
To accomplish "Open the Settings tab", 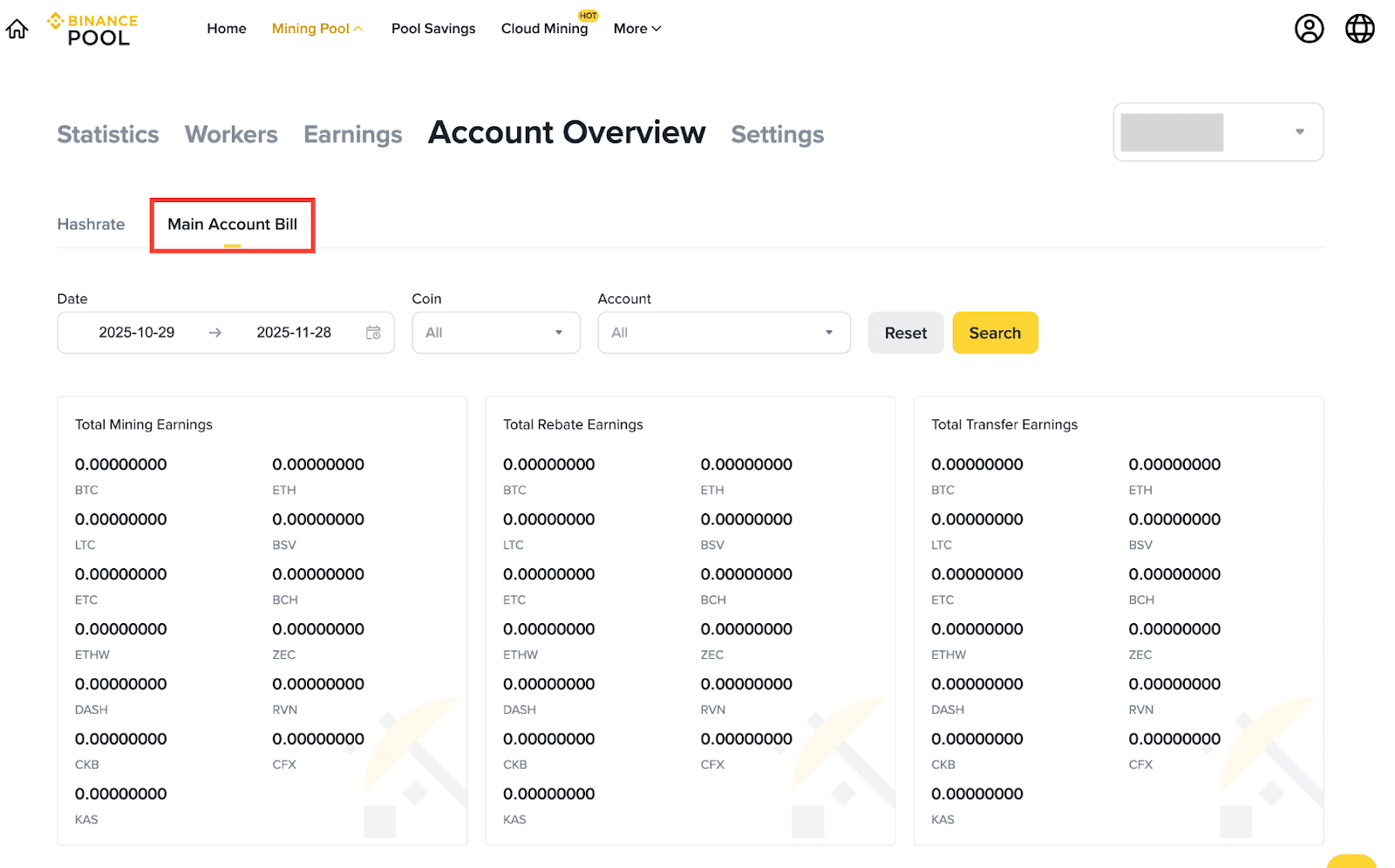I will coord(778,134).
